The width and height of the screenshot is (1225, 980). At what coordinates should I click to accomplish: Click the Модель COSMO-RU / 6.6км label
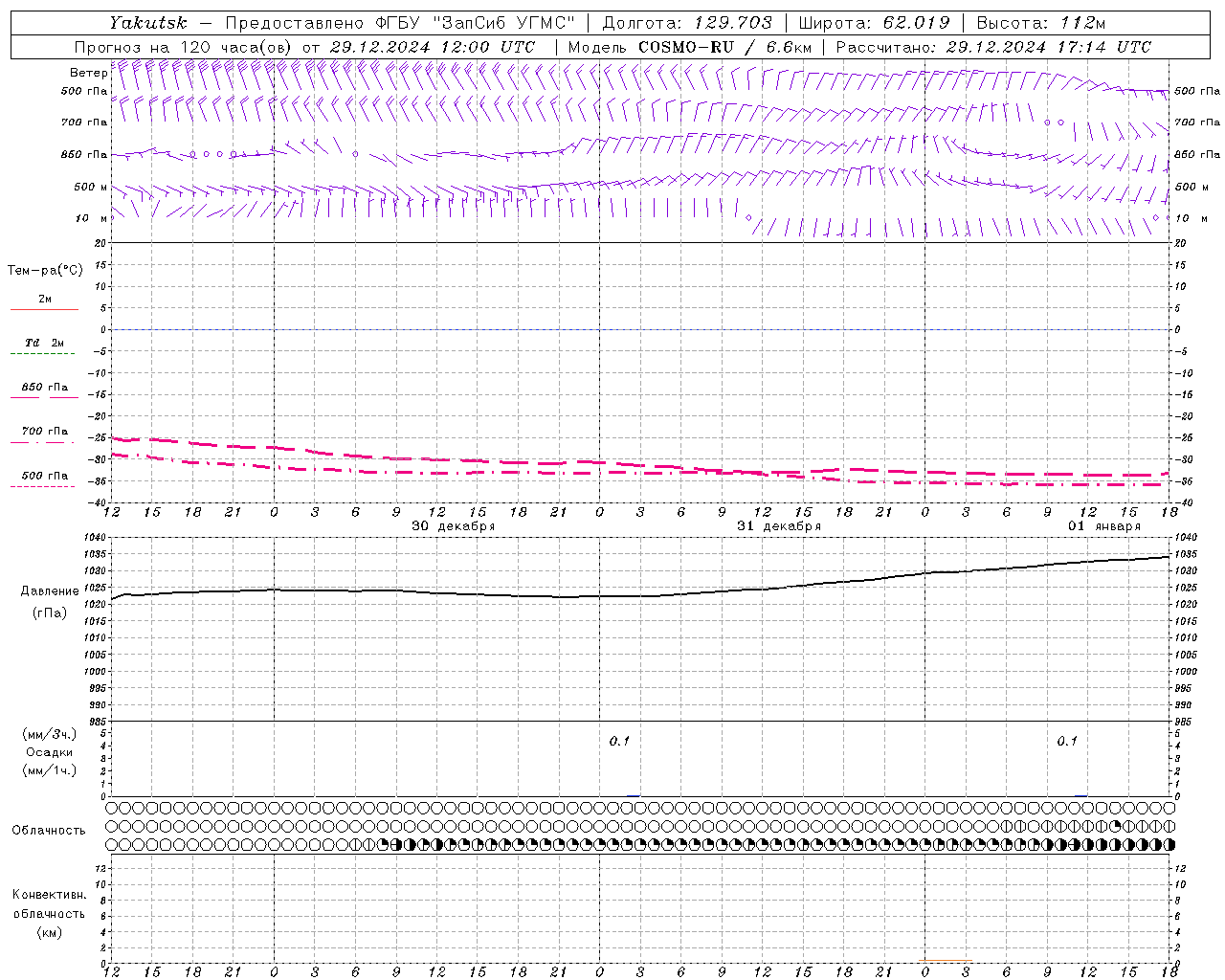pyautogui.click(x=689, y=47)
